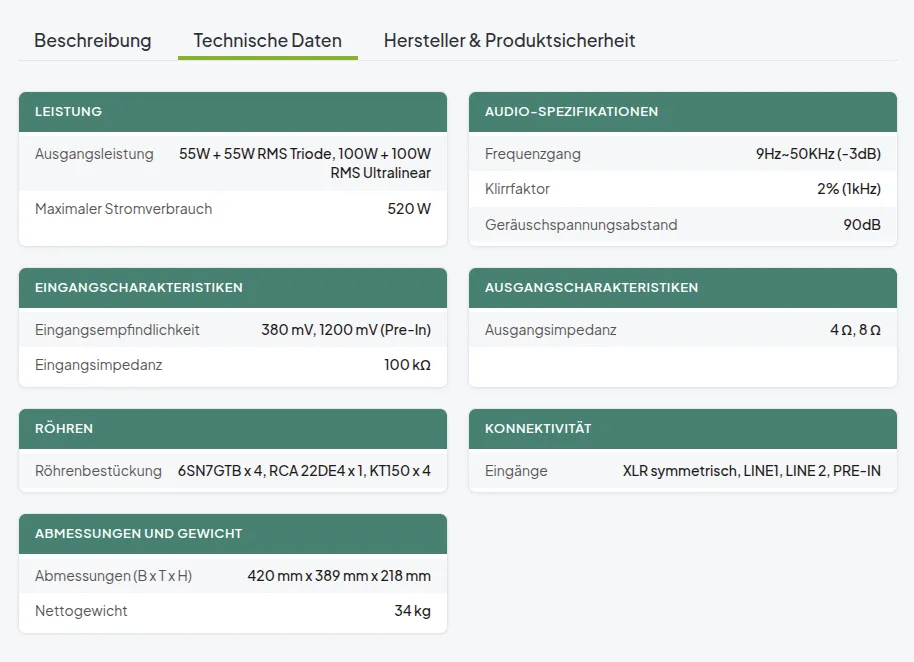Click the Abmessungen (B x T x H) label
Screen dimensions: 914x662
coord(114,576)
